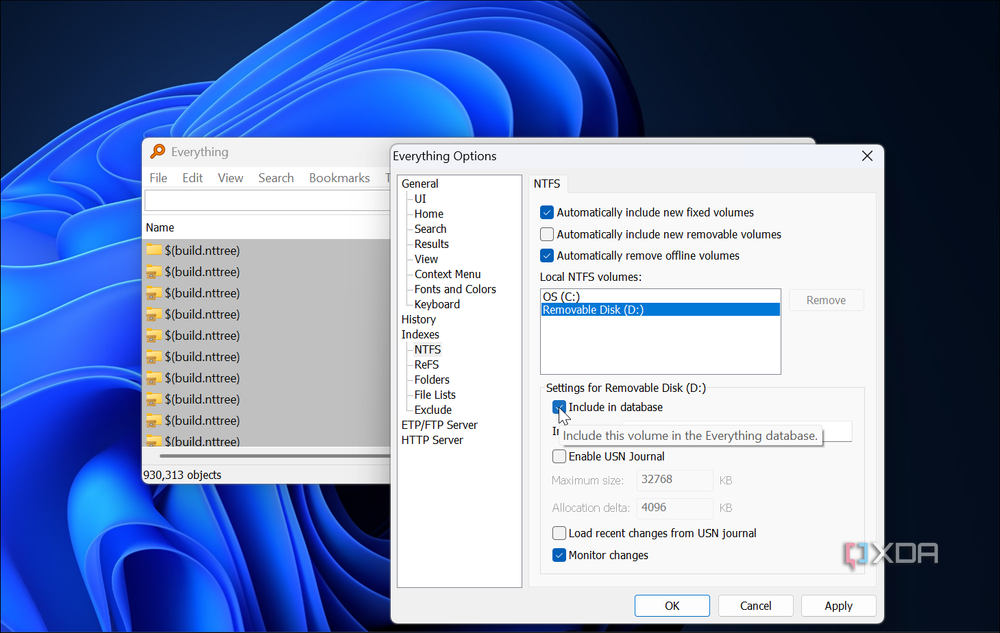Click the Everything magnifier app icon
Viewport: 1000px width, 633px height.
click(x=157, y=152)
